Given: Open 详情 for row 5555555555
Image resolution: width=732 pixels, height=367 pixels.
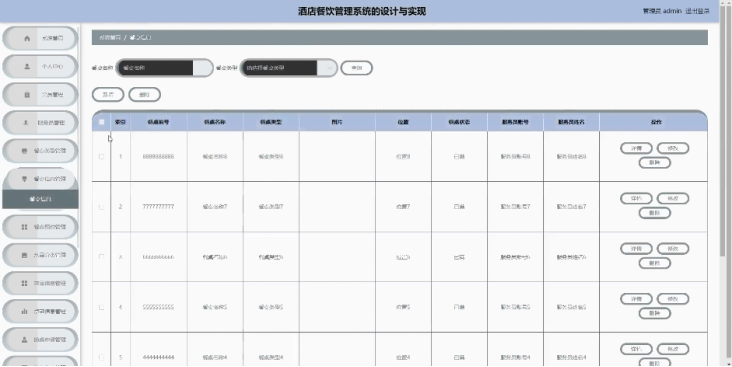Looking at the screenshot, I should (636, 299).
